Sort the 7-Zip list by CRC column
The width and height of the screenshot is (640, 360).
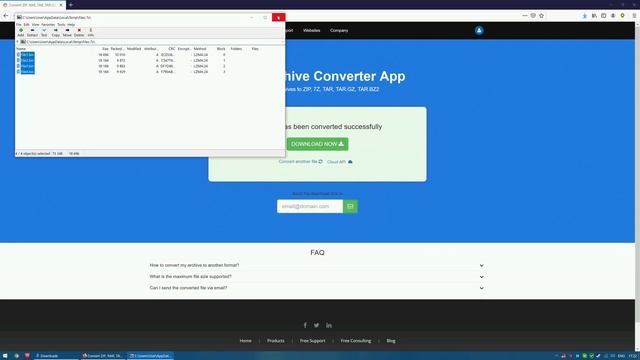coord(172,49)
